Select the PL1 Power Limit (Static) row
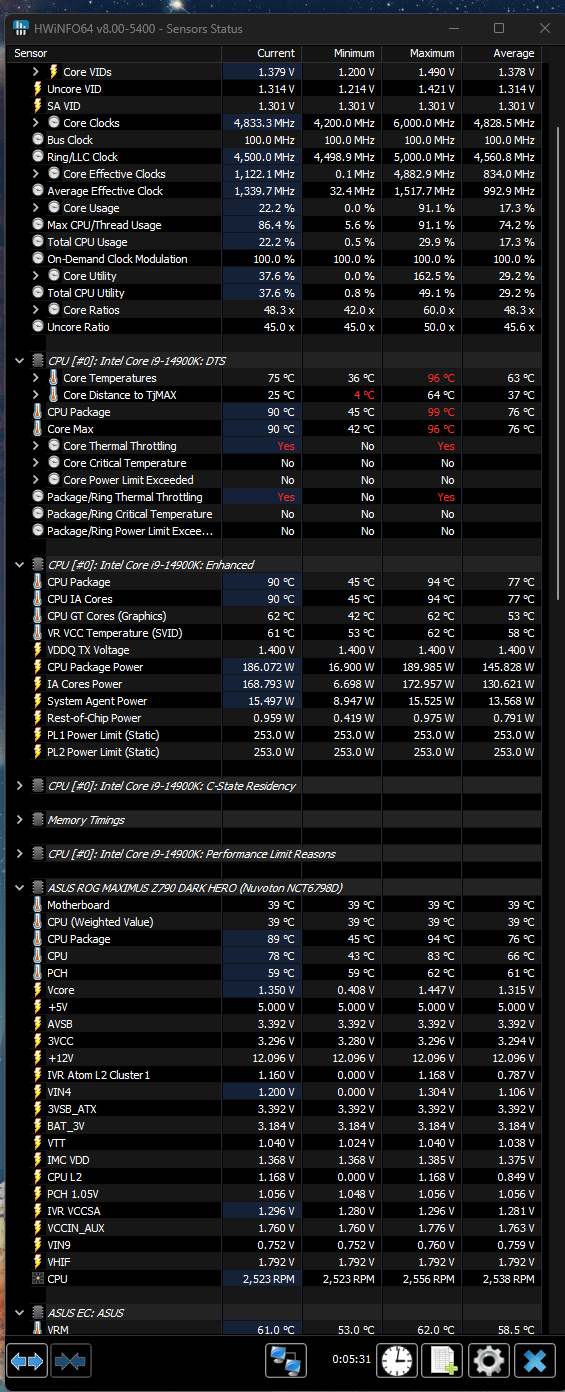The height and width of the screenshot is (1392, 565). pos(275,735)
